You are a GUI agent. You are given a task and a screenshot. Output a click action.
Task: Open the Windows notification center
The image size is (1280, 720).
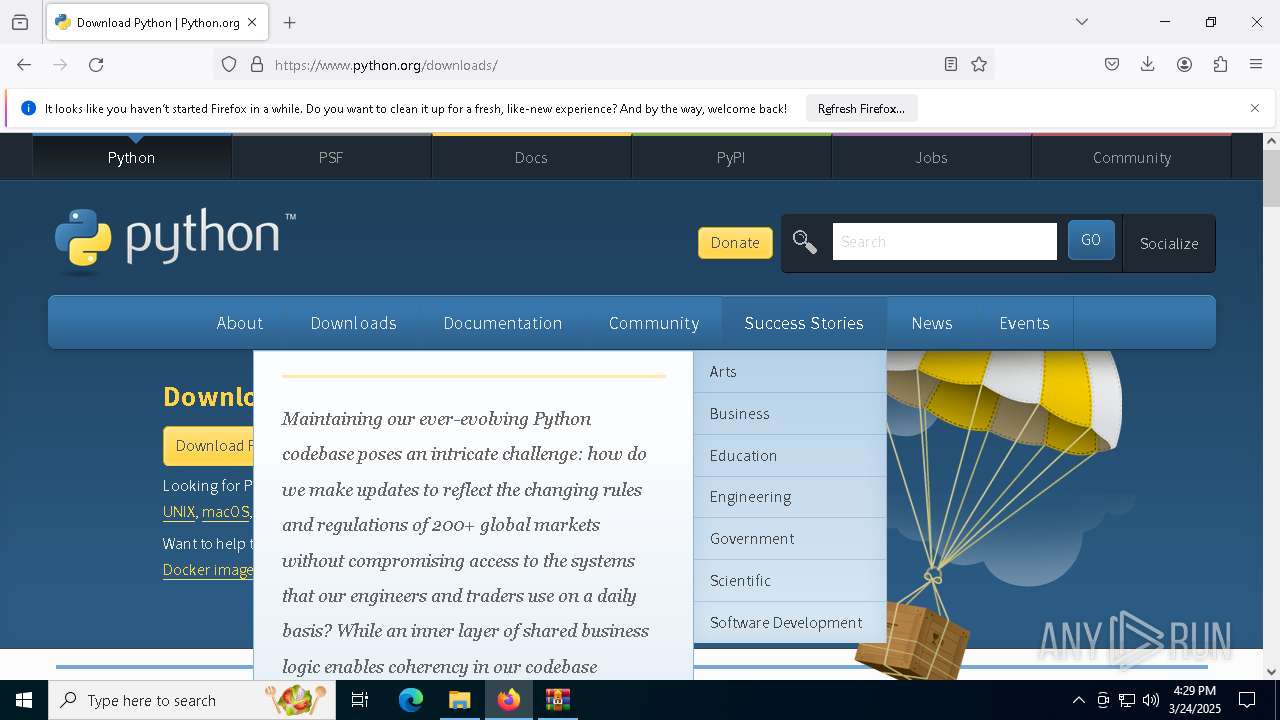(x=1247, y=700)
